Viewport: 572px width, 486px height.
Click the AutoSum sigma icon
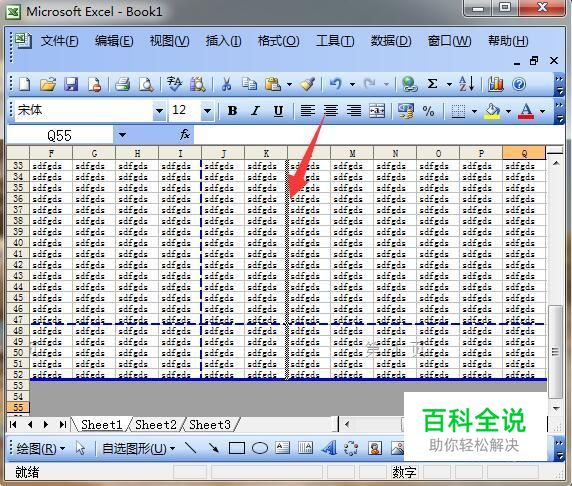[433, 84]
